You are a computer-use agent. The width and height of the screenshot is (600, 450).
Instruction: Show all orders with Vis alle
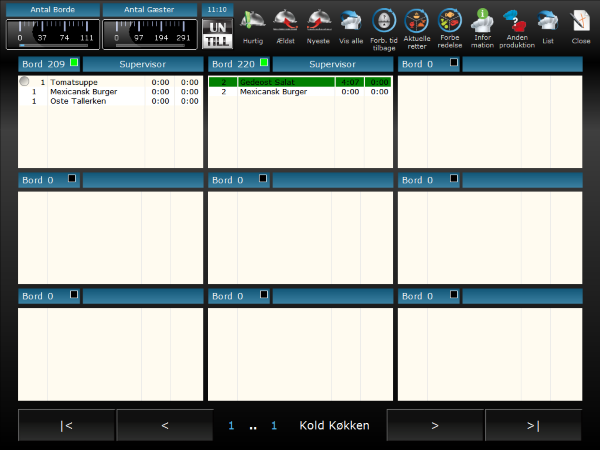tap(351, 24)
